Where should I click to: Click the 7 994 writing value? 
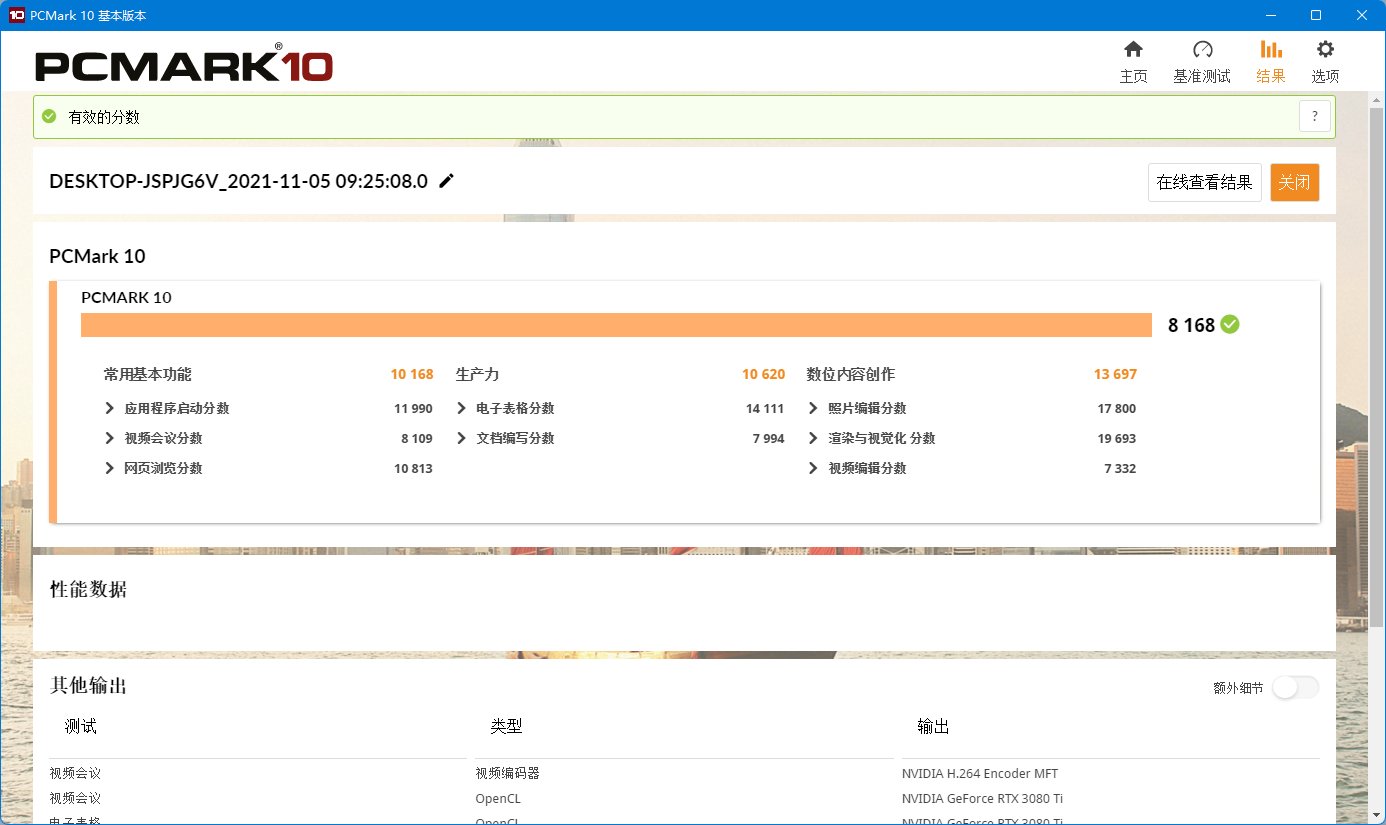pyautogui.click(x=769, y=438)
